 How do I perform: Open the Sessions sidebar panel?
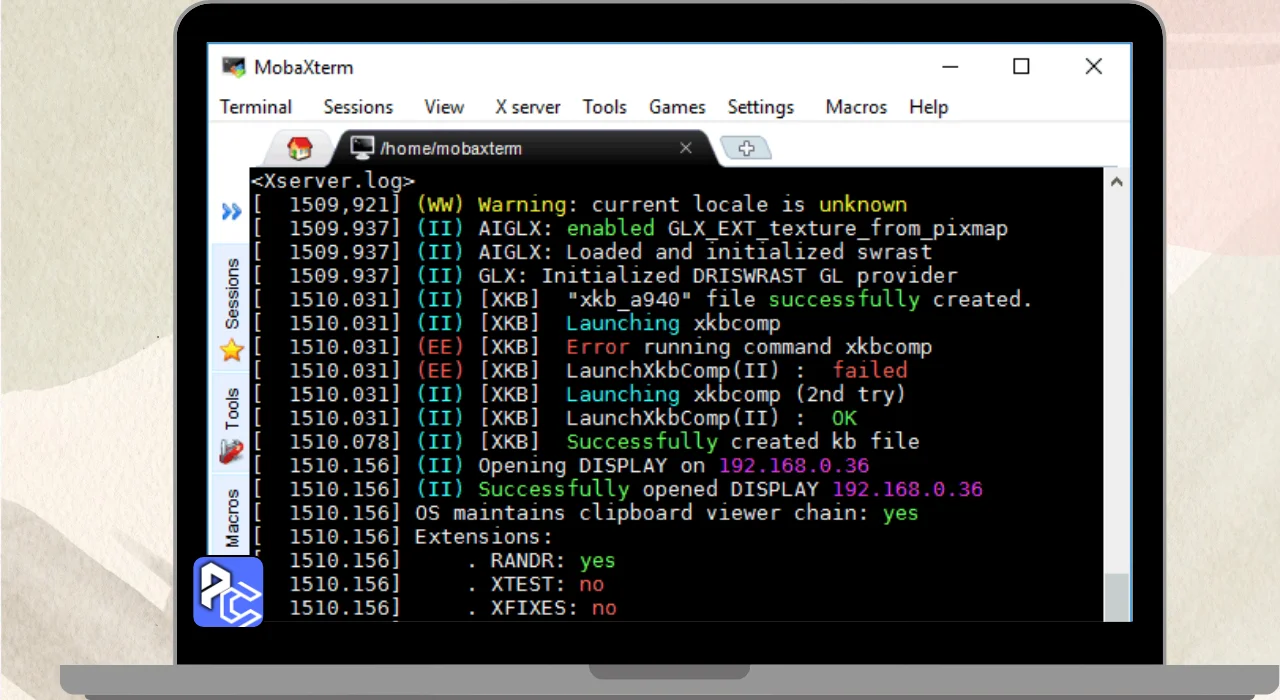point(232,294)
